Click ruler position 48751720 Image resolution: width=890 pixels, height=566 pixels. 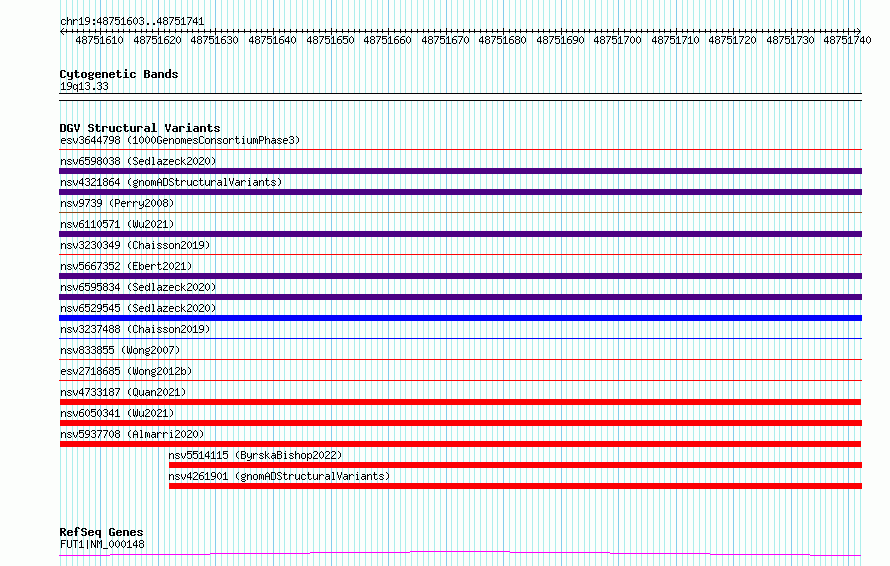pyautogui.click(x=733, y=40)
